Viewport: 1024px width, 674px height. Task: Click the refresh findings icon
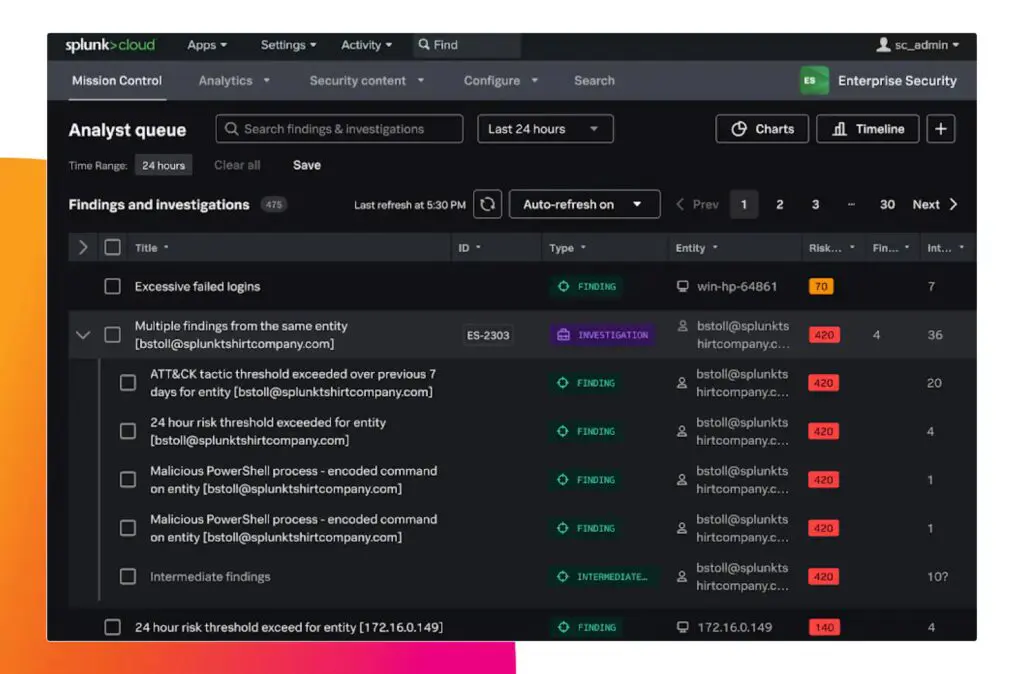click(x=489, y=204)
